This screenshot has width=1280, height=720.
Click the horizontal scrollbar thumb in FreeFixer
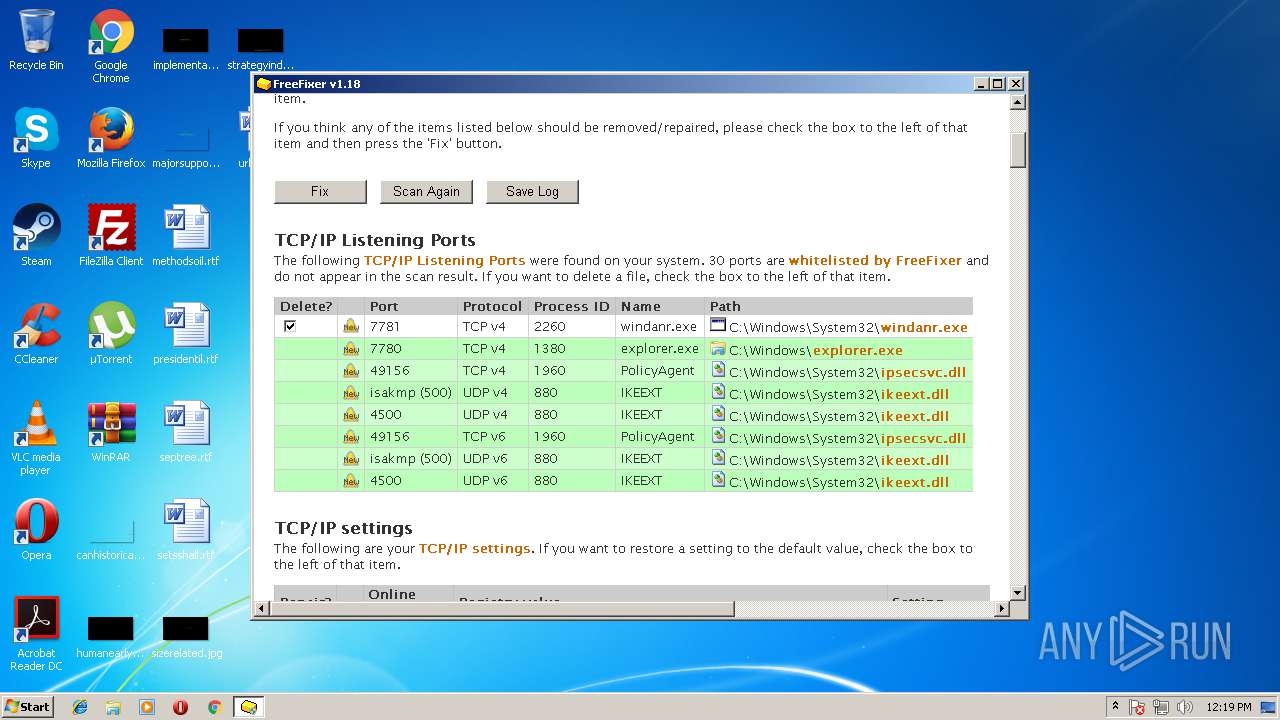pos(503,608)
